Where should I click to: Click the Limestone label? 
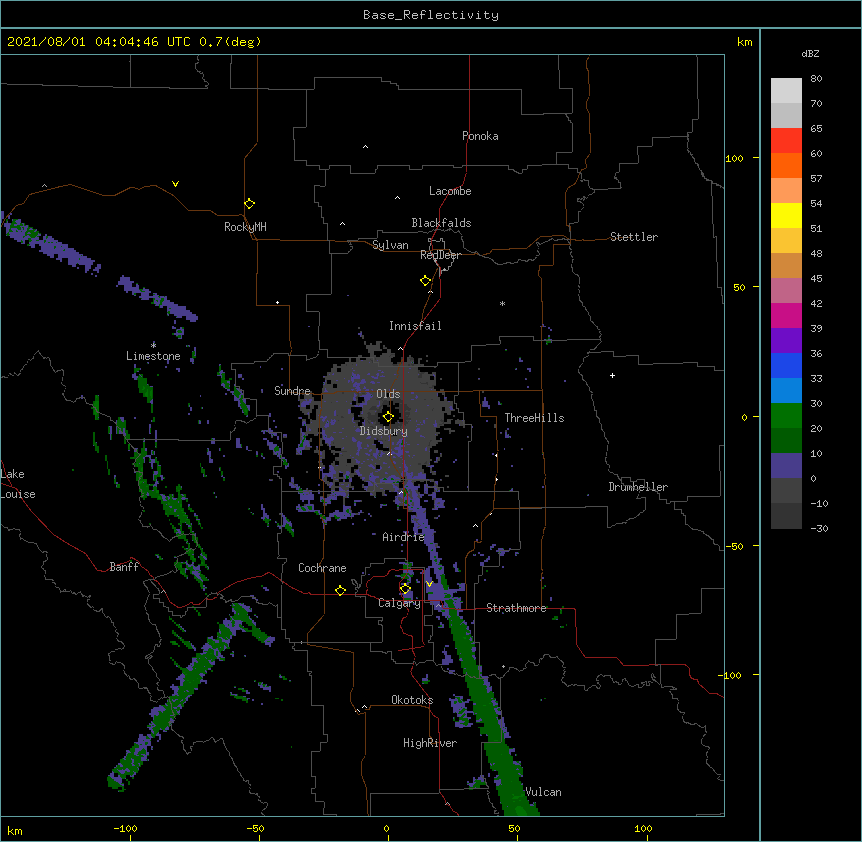[x=153, y=356]
